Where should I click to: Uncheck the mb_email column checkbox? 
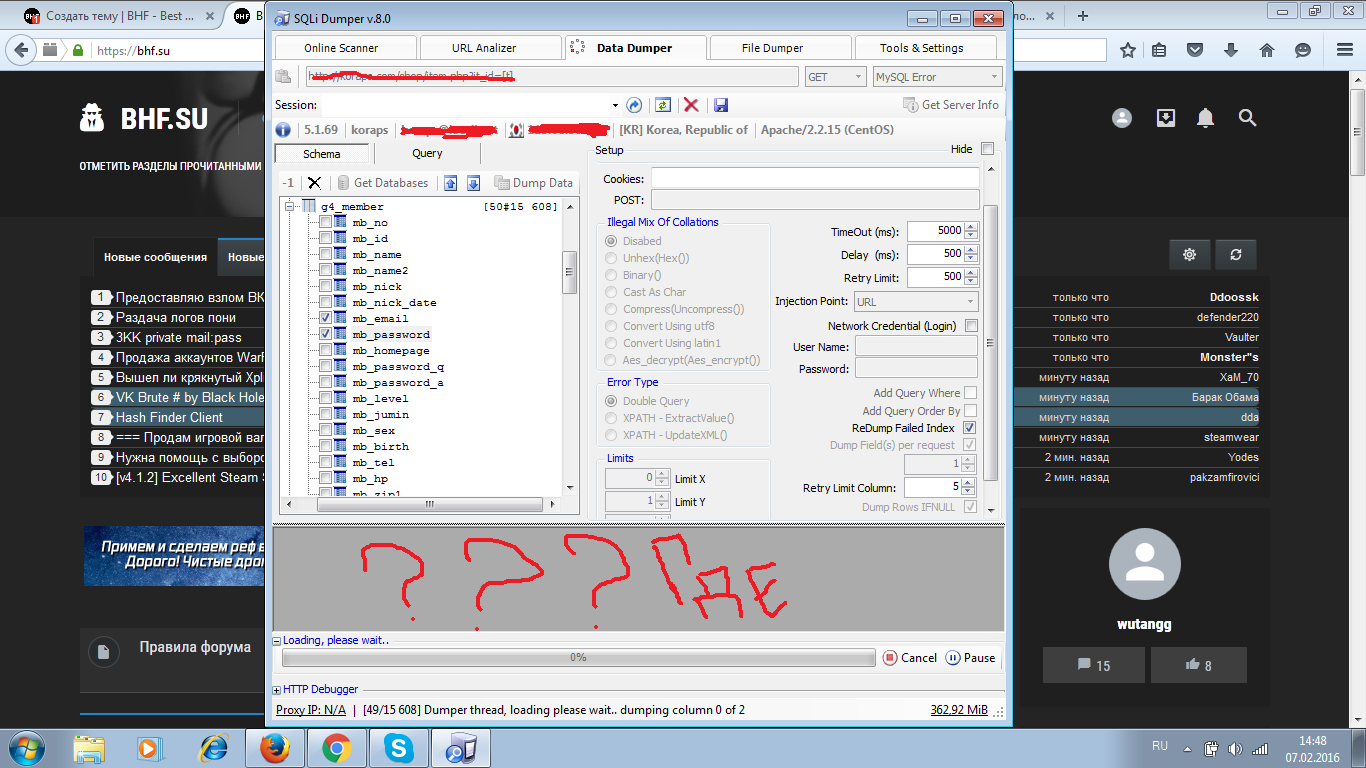pyautogui.click(x=325, y=318)
